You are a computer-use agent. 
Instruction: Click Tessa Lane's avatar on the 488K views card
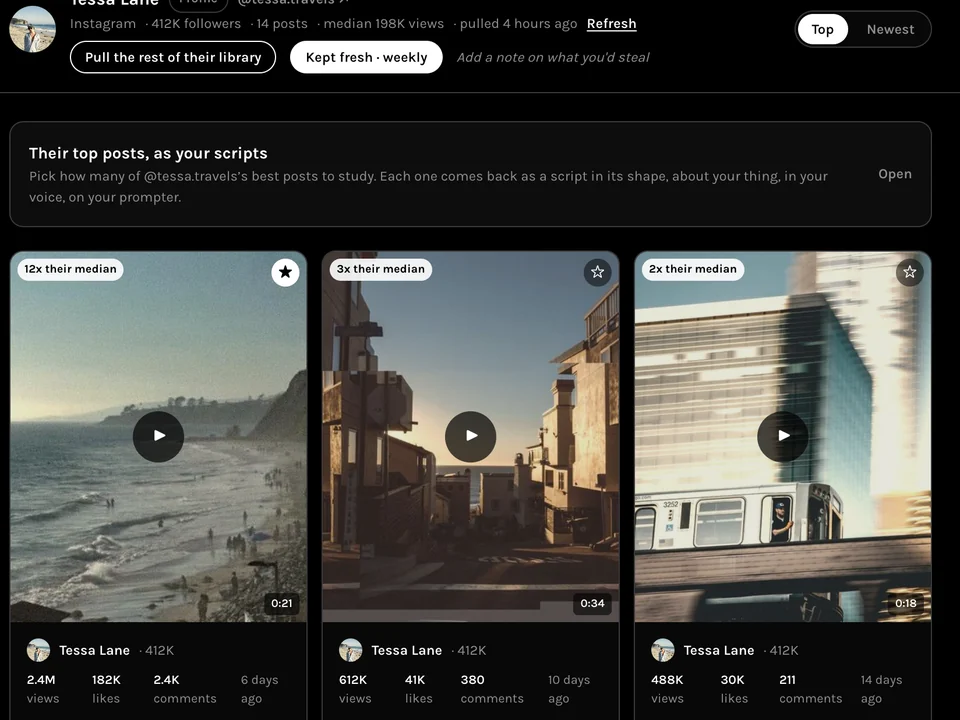coord(663,650)
